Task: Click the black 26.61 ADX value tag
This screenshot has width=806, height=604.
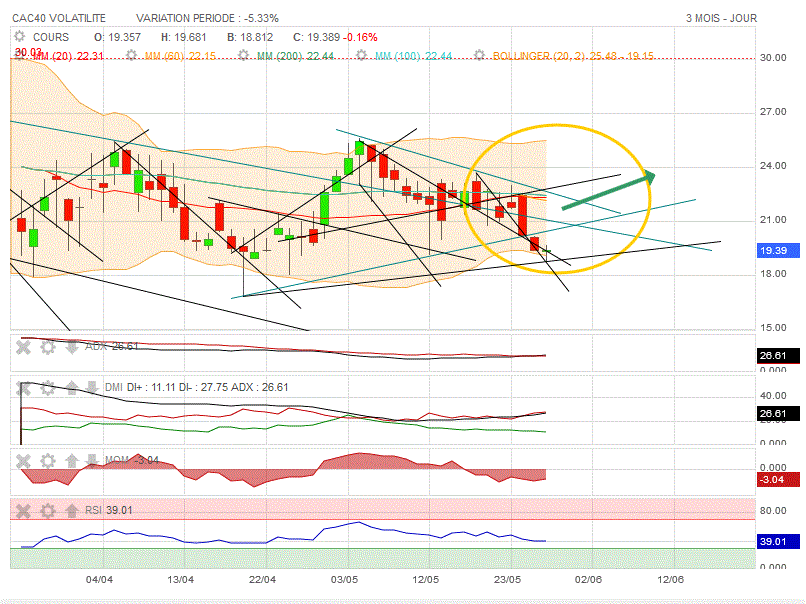Action: (779, 356)
